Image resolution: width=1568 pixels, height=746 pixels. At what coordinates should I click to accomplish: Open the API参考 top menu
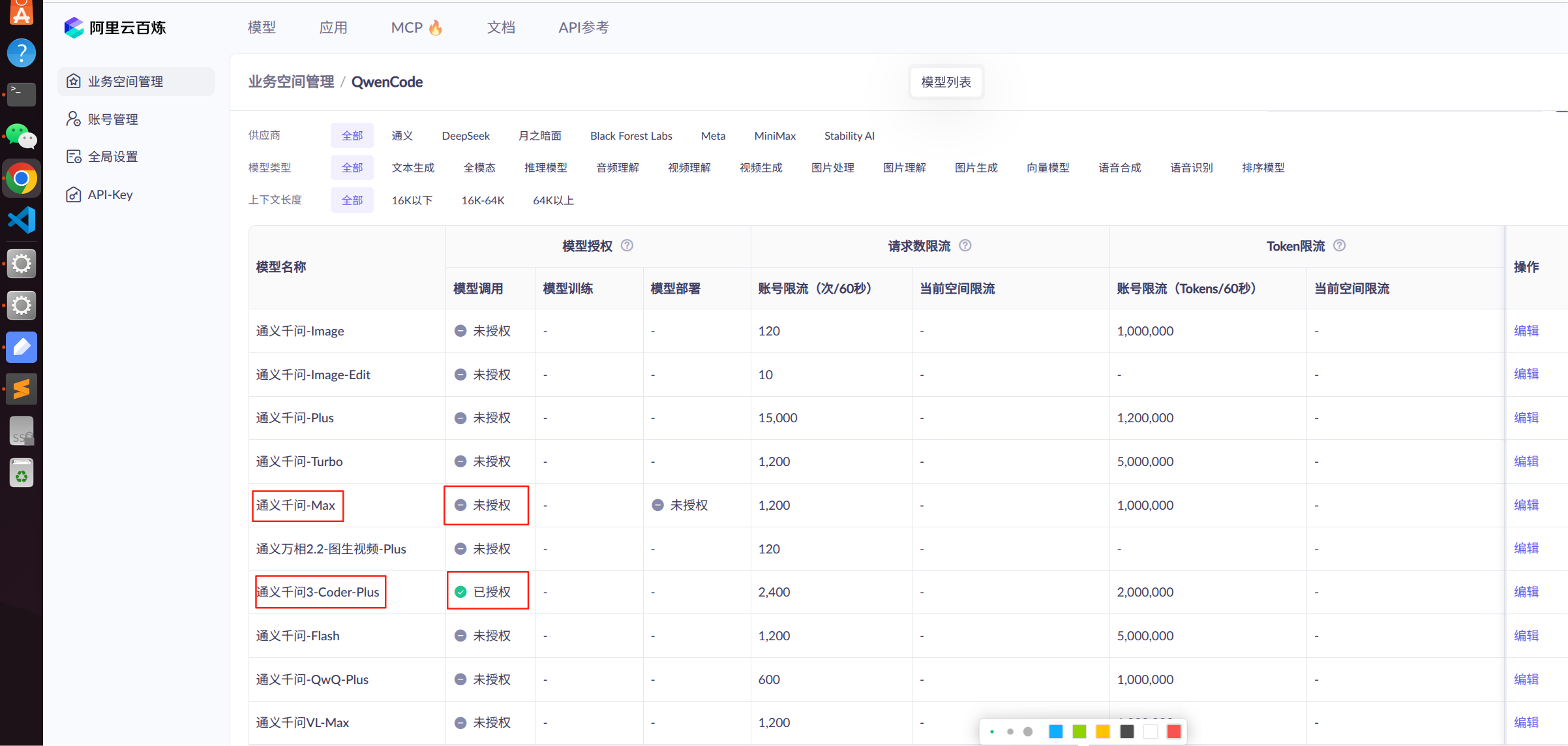tap(584, 27)
